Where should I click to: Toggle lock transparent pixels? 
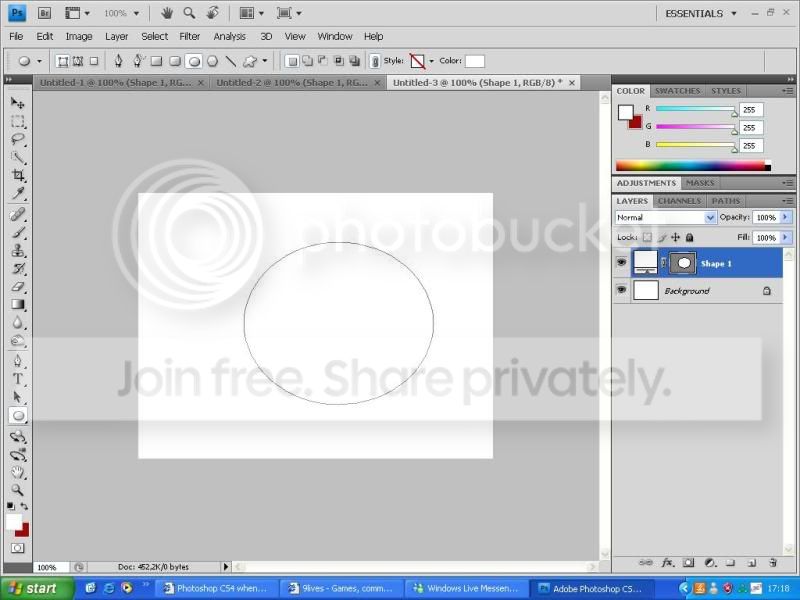click(647, 237)
